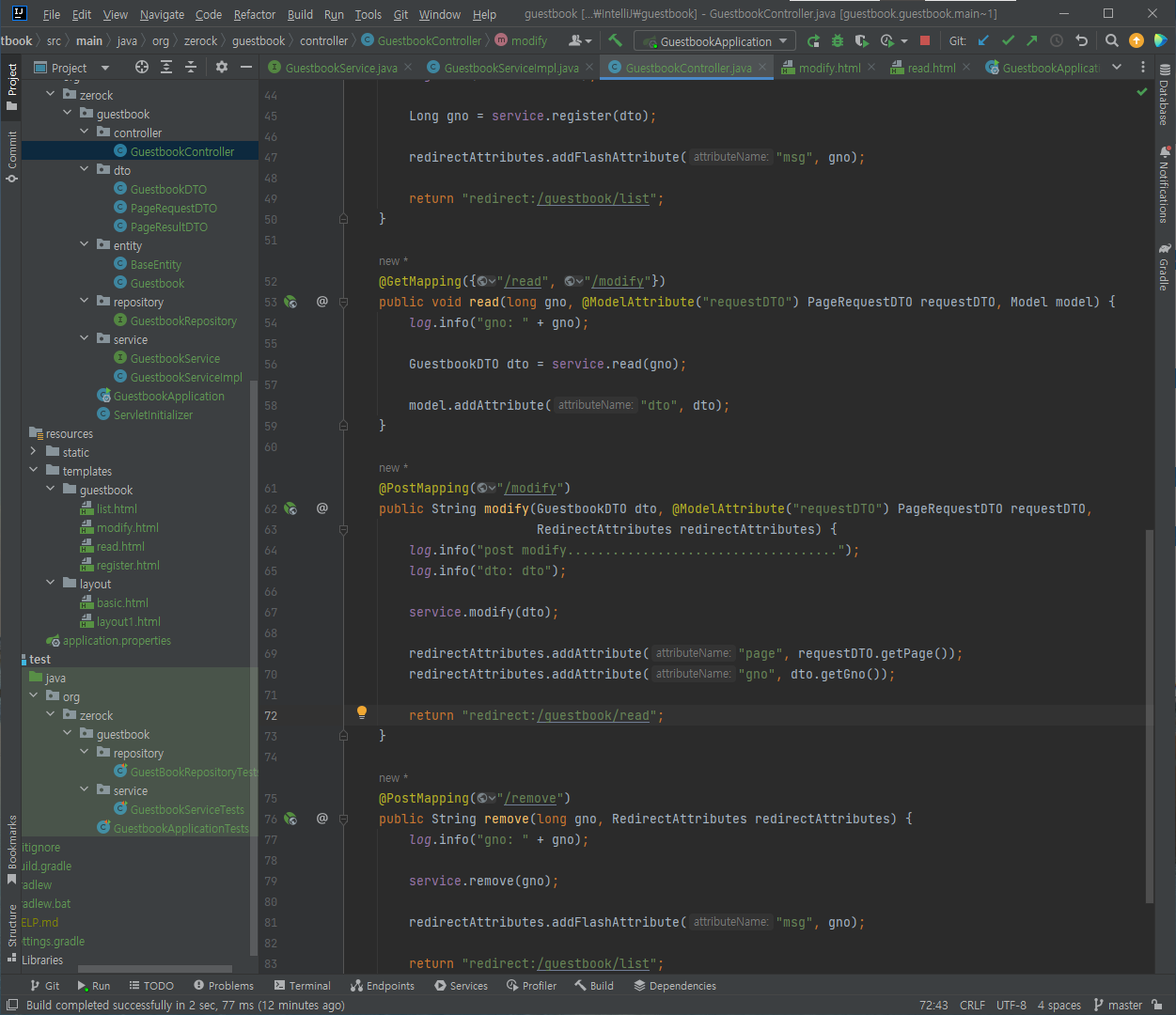Toggle the Database tool window stripe
The height and width of the screenshot is (1015, 1176).
(x=1165, y=95)
